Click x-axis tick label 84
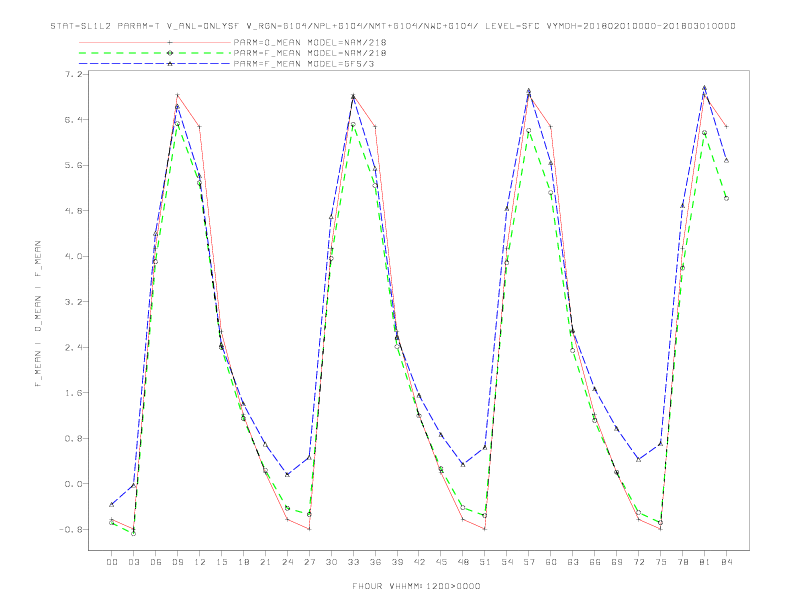The height and width of the screenshot is (612, 792). (726, 562)
